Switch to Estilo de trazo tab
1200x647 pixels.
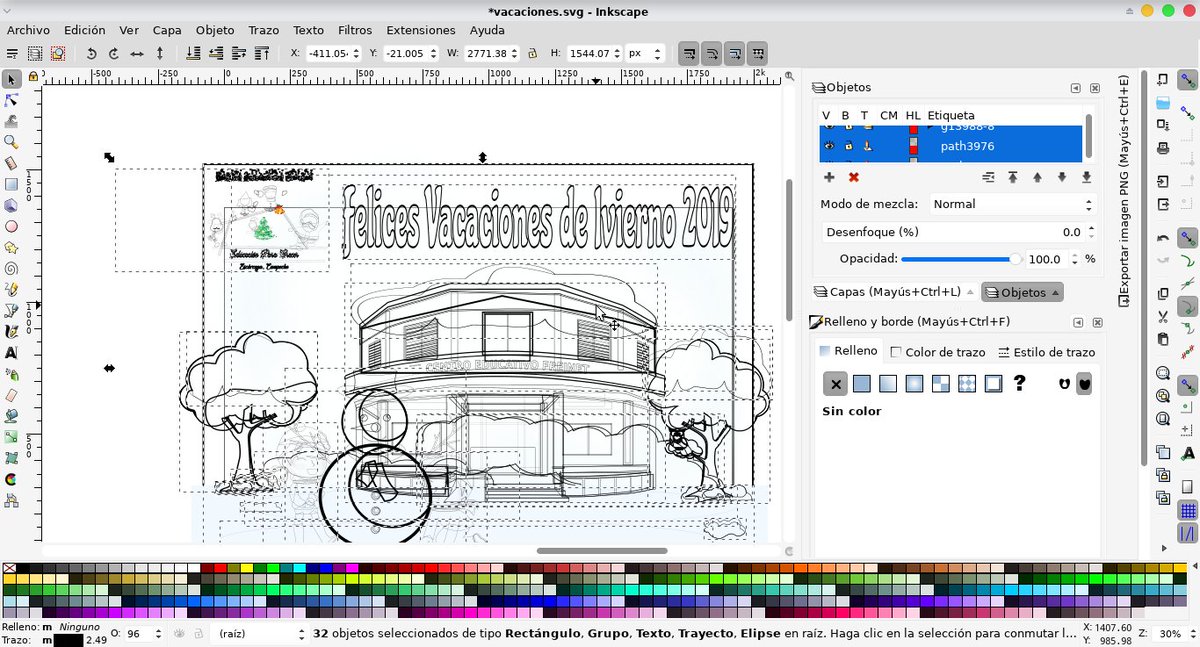tap(1046, 352)
